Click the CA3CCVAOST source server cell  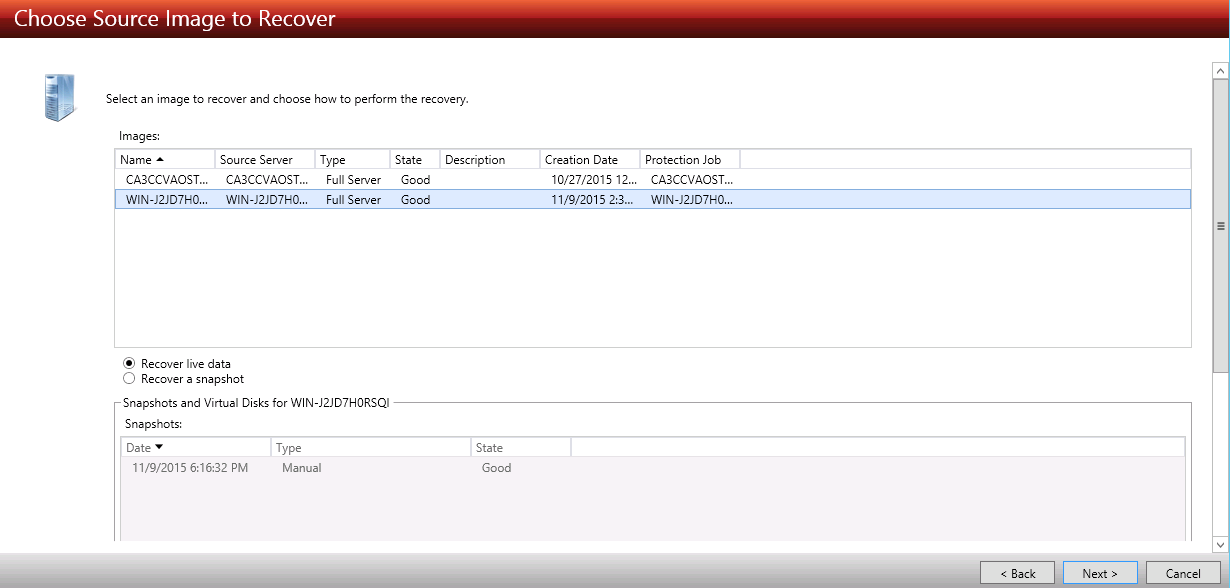[267, 180]
